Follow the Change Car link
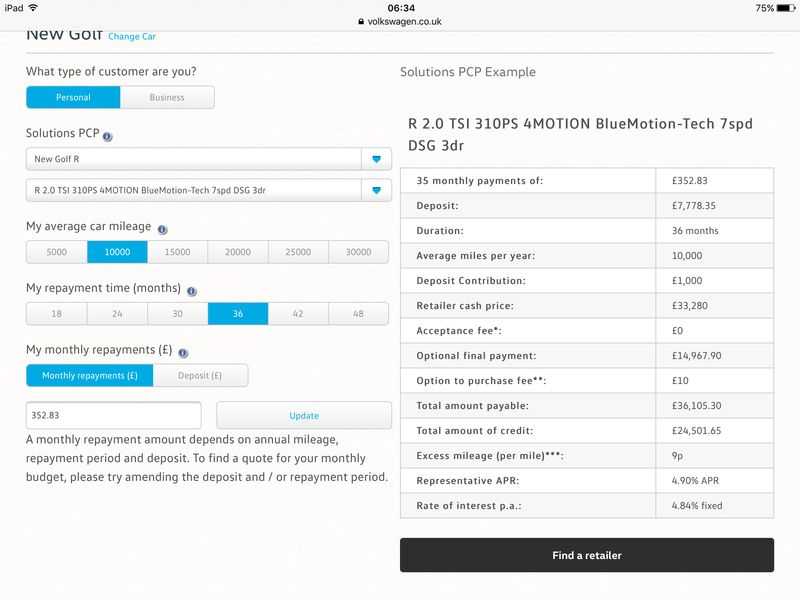This screenshot has width=800, height=600. (132, 37)
